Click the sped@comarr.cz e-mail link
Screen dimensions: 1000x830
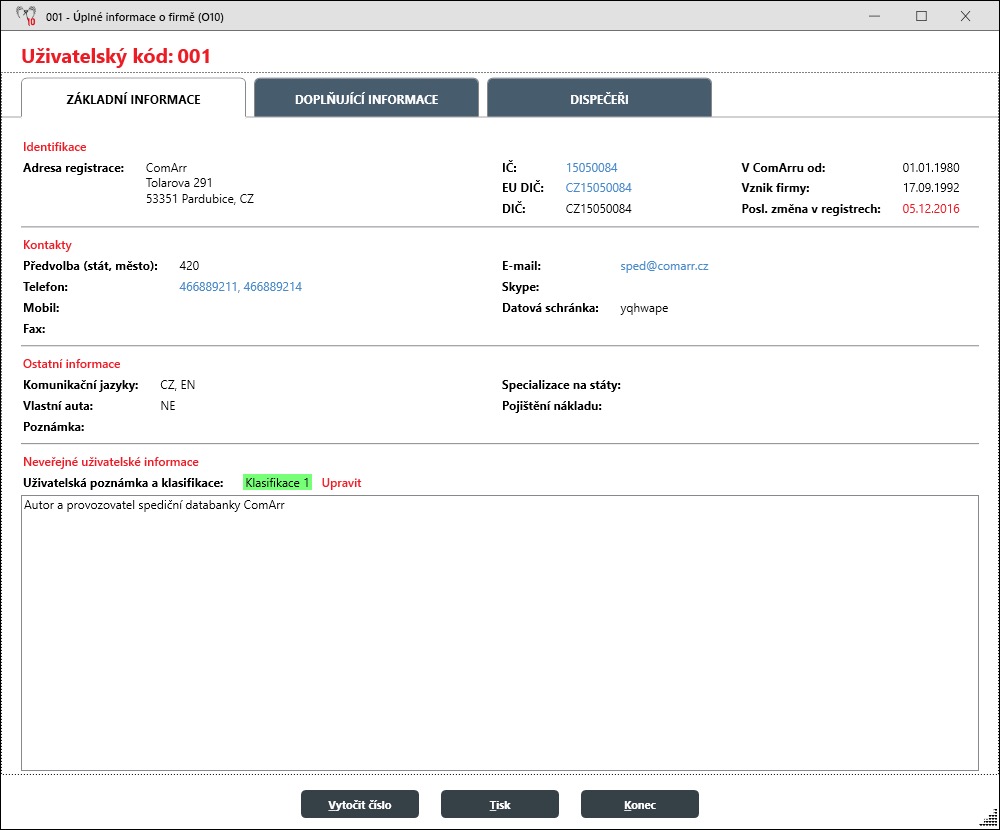point(664,267)
